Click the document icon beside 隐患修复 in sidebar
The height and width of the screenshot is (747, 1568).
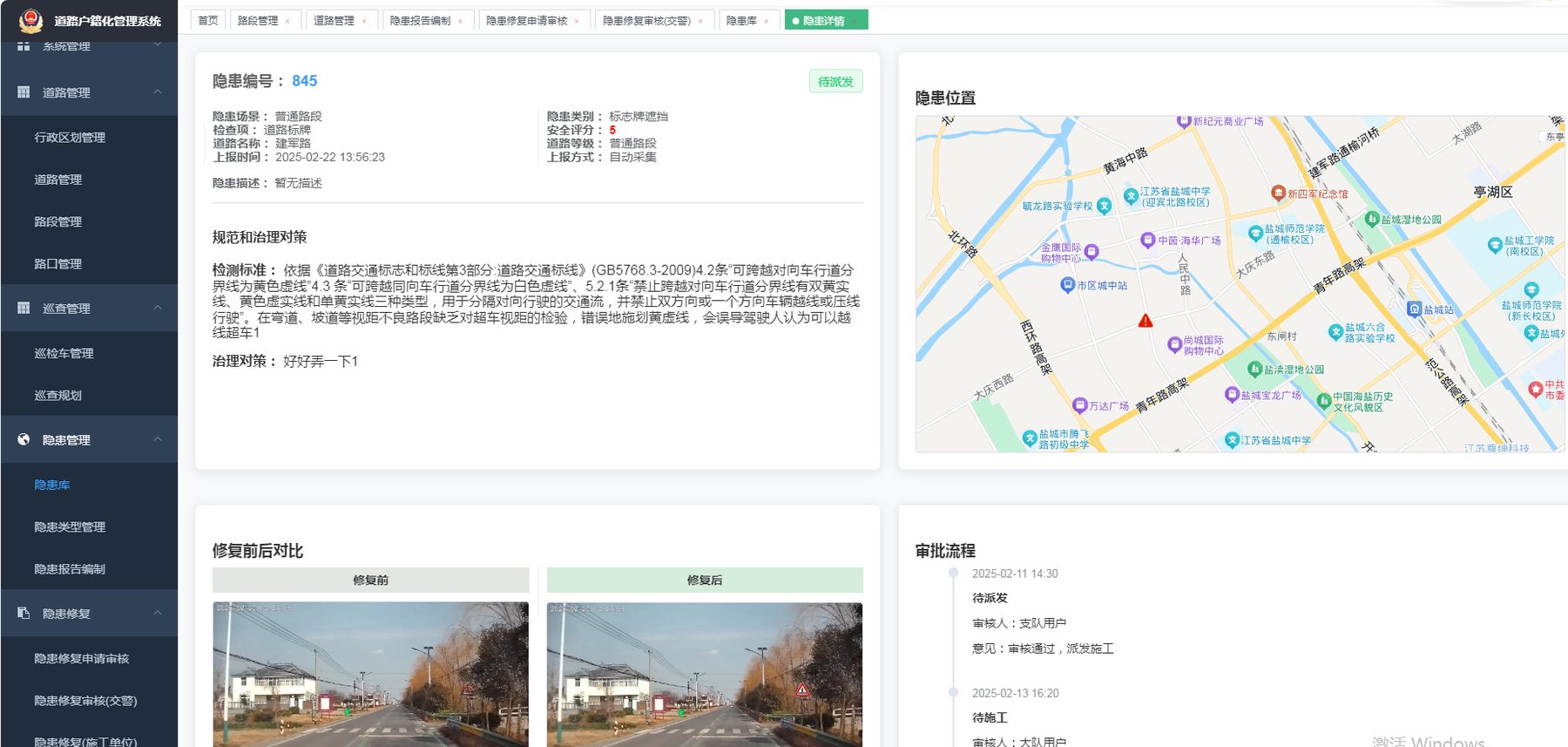click(x=24, y=613)
